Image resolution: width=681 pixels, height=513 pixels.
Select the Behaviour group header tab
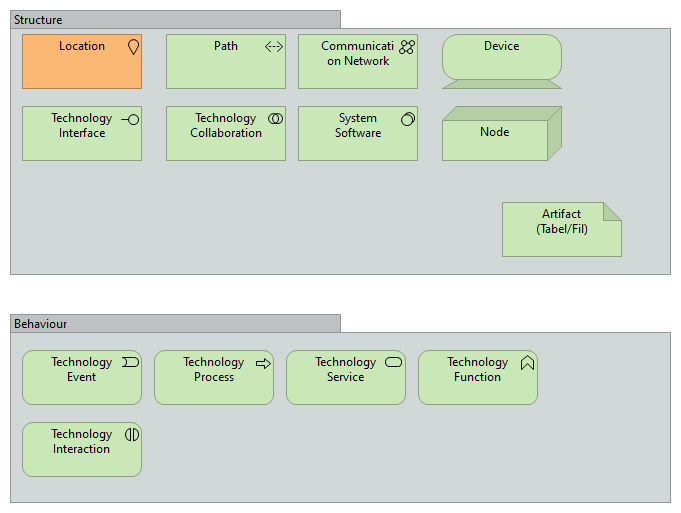pyautogui.click(x=175, y=324)
